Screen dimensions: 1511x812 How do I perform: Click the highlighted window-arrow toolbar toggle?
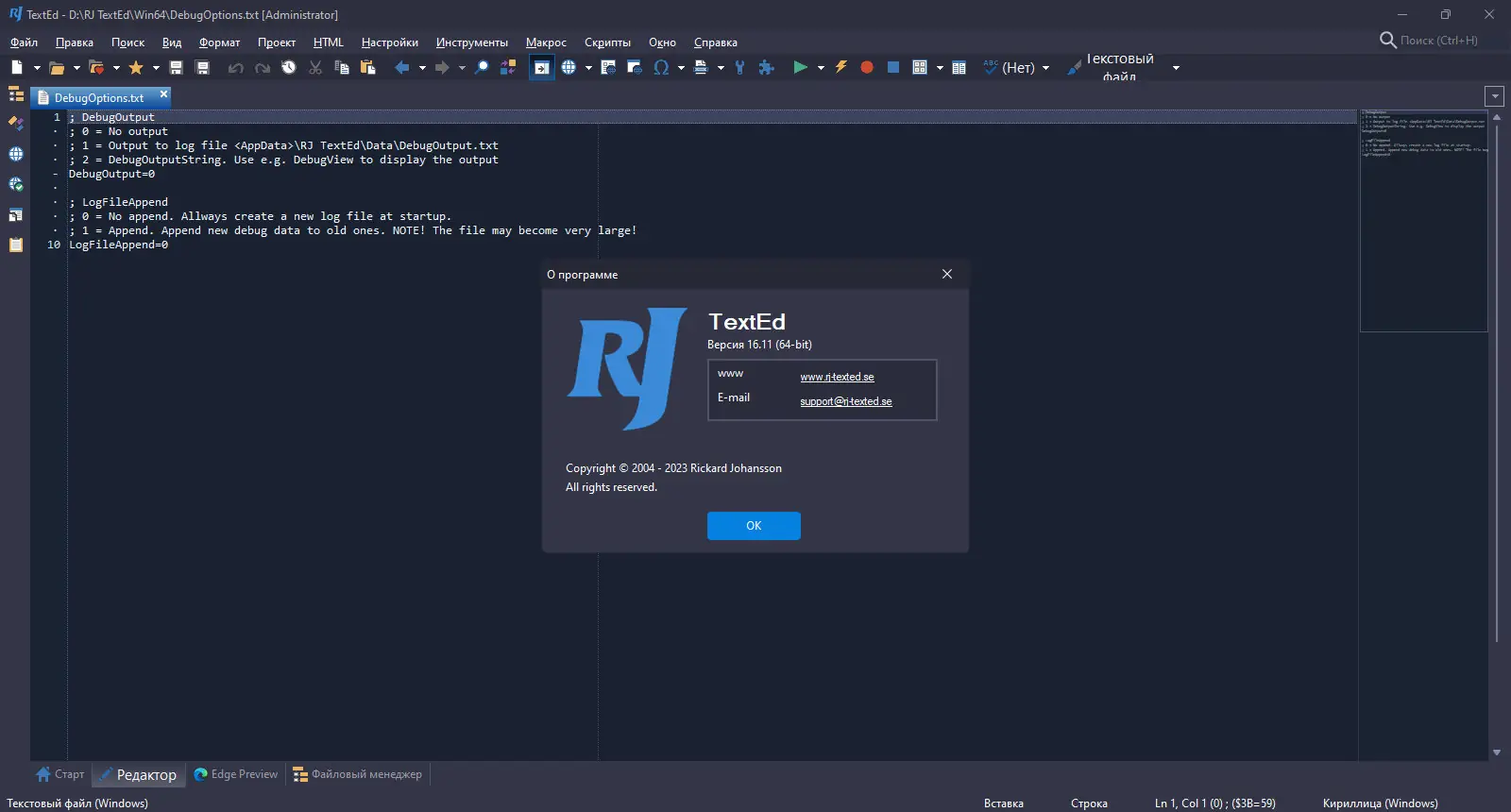click(542, 67)
